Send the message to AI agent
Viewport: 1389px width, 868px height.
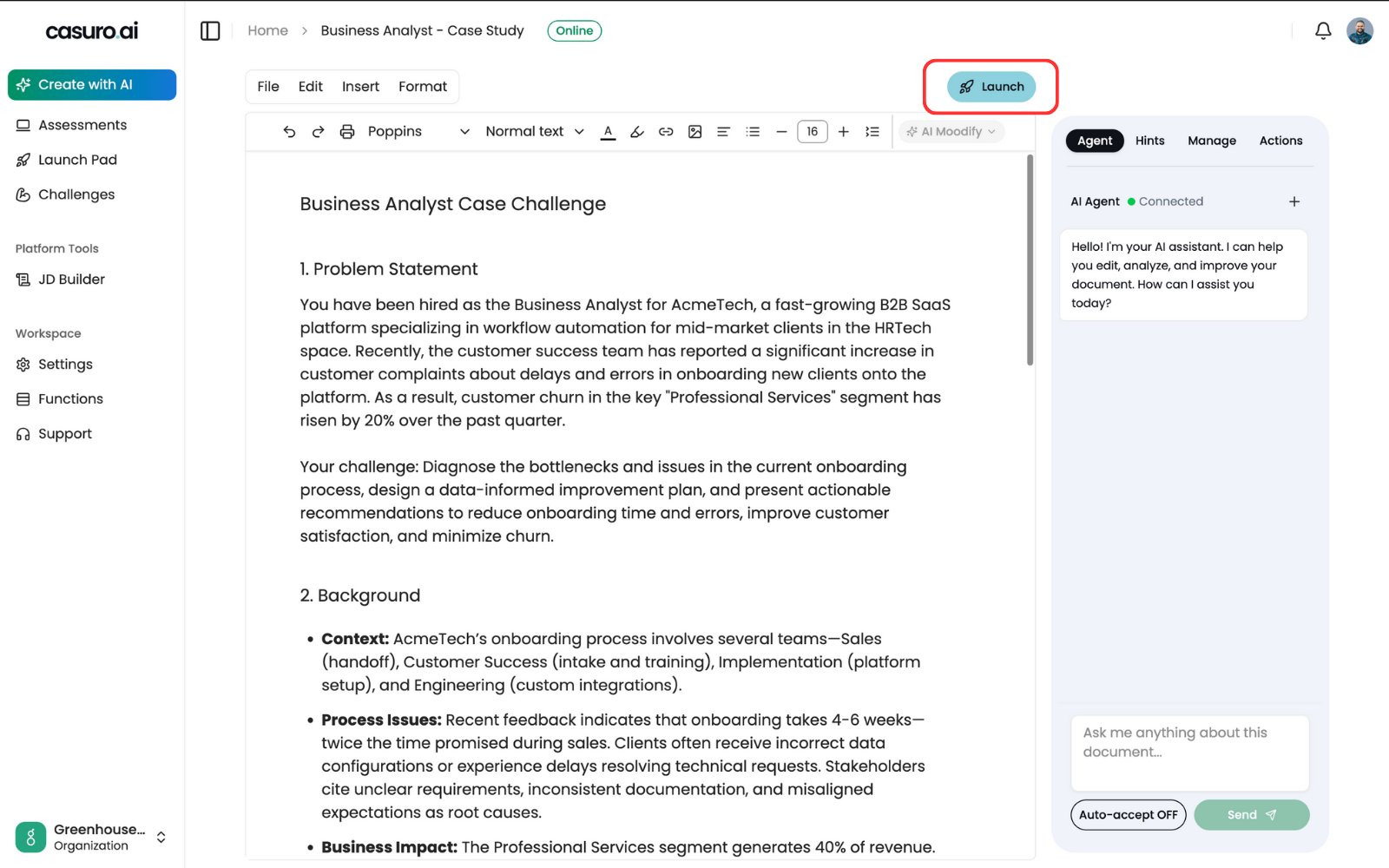(x=1251, y=815)
